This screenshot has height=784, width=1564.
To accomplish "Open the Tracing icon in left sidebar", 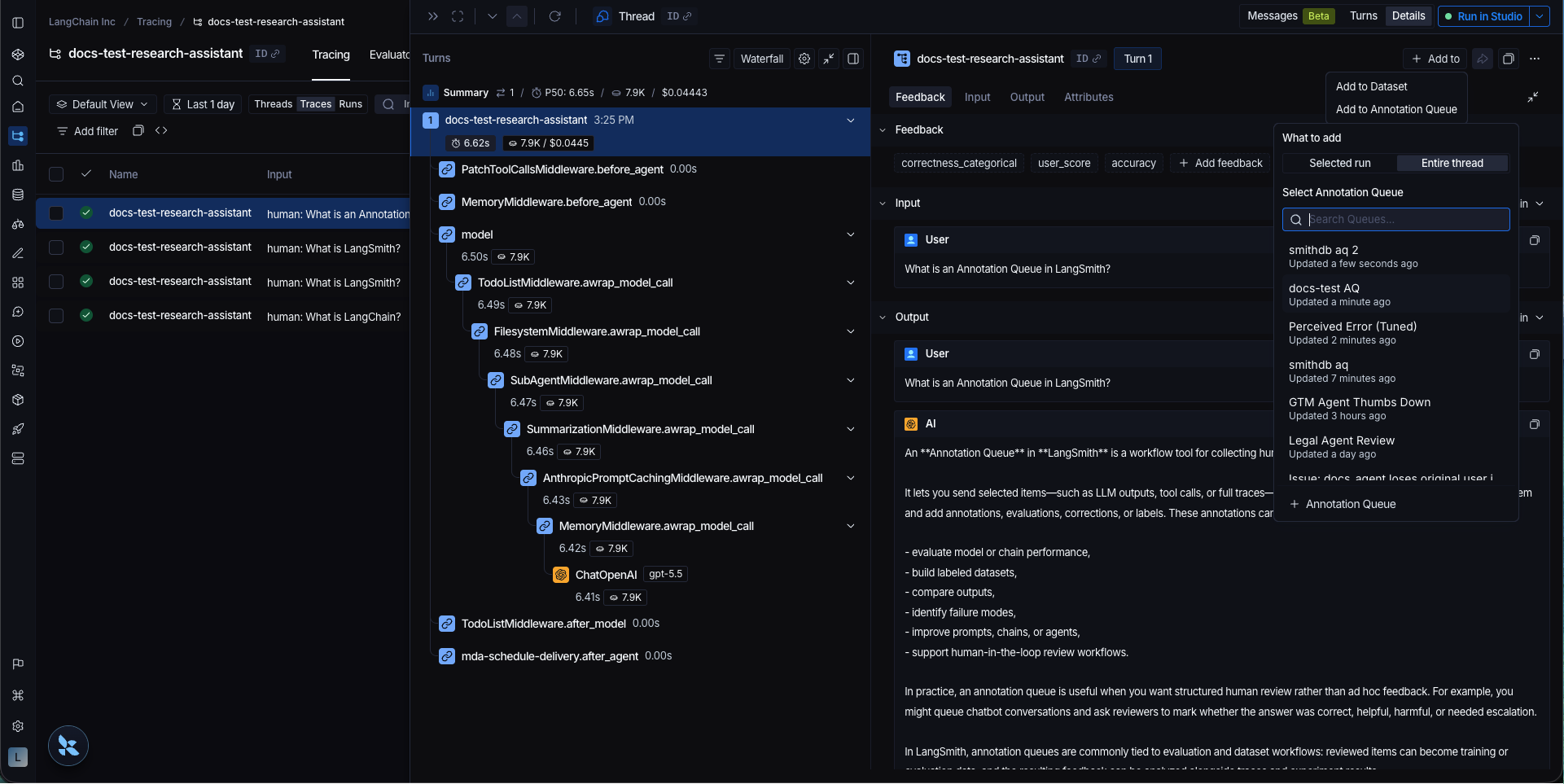I will tap(18, 136).
